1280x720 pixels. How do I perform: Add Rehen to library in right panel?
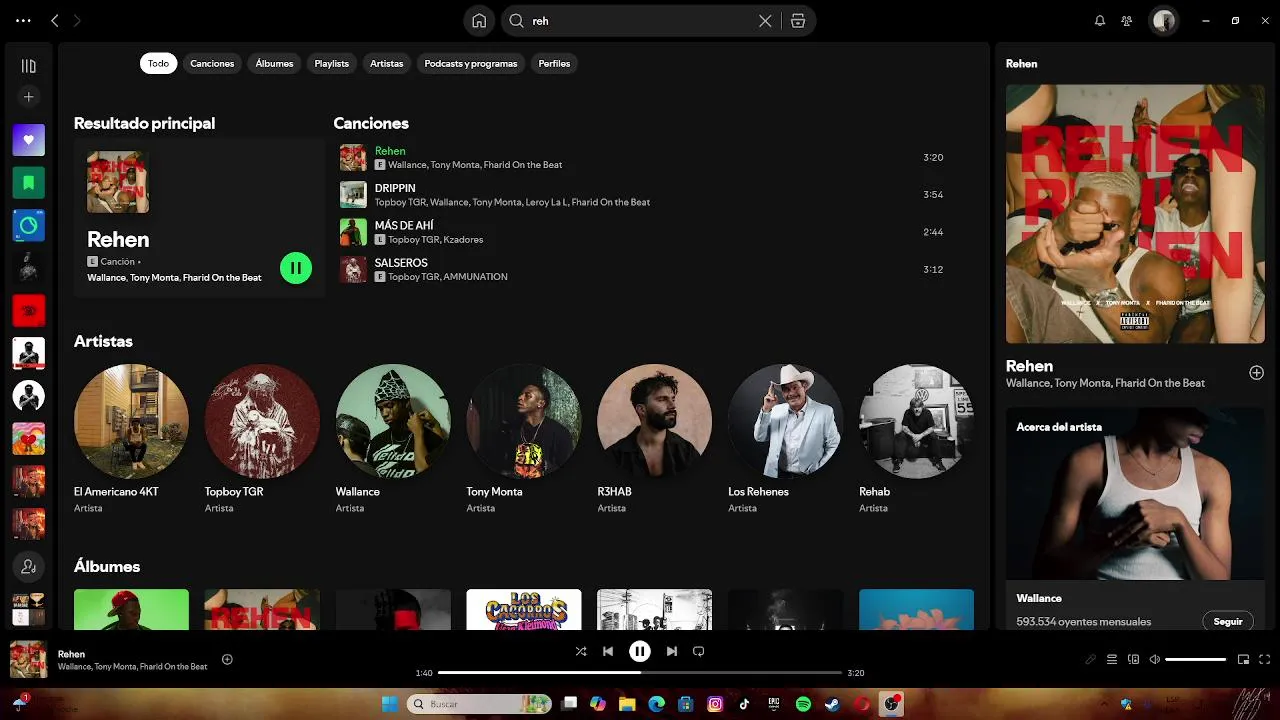pyautogui.click(x=1256, y=373)
